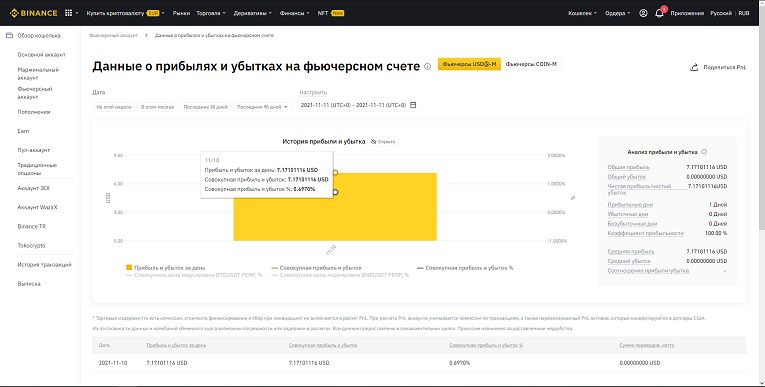Screen dimensions: 765x387
Task: Open the user profile icon
Action: pos(643,13)
